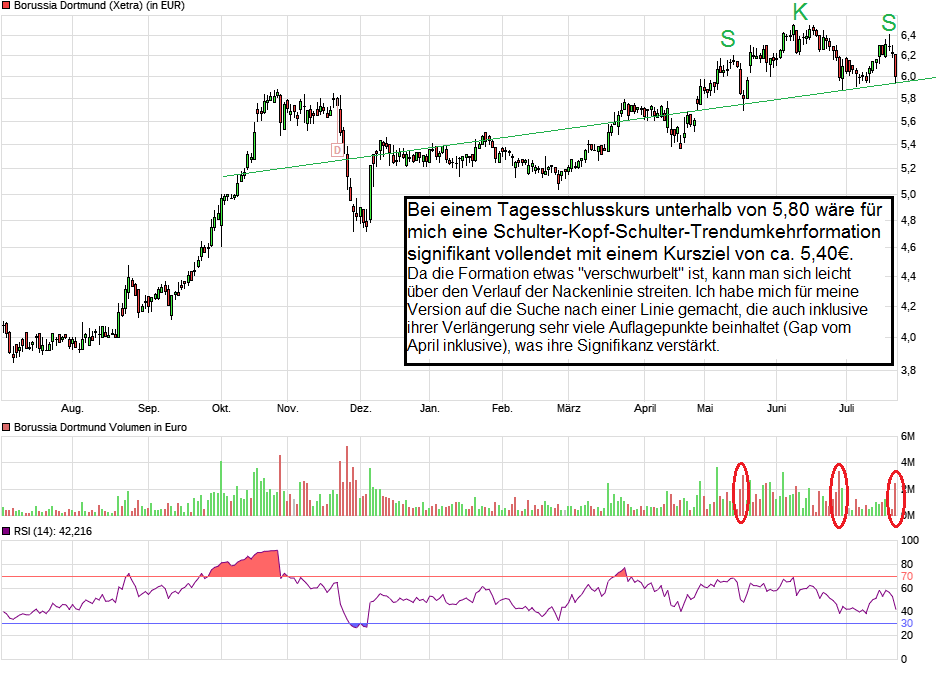
Task: Click the red Borussia Dortmund legend square
Action: point(7,6)
